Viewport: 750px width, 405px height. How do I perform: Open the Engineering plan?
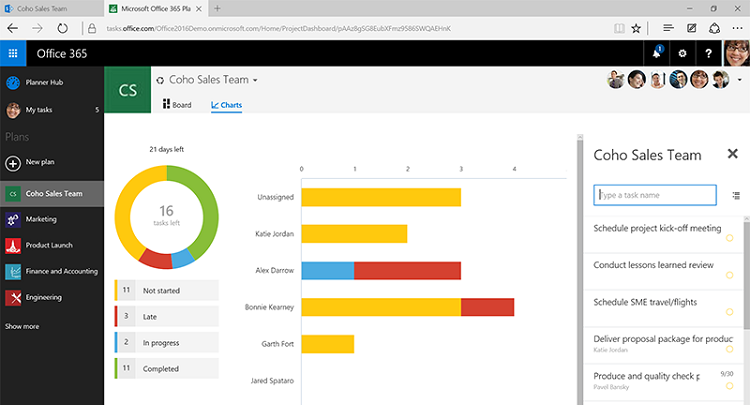coord(52,297)
